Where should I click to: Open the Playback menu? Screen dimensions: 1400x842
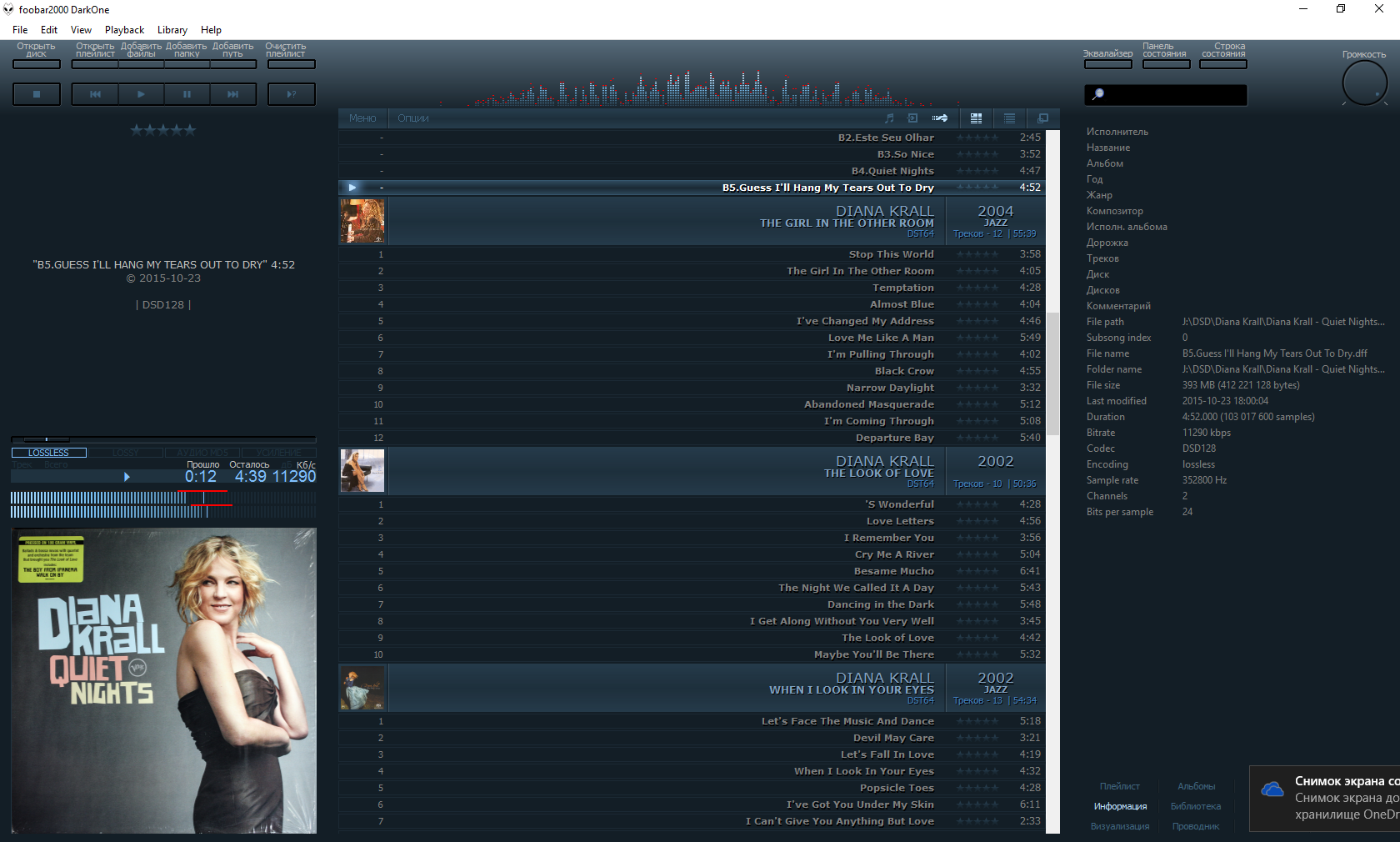[x=124, y=30]
